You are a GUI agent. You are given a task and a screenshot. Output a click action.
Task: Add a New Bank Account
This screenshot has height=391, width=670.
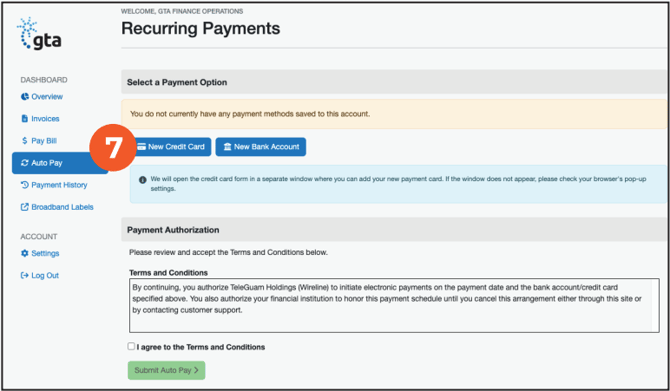(x=261, y=147)
